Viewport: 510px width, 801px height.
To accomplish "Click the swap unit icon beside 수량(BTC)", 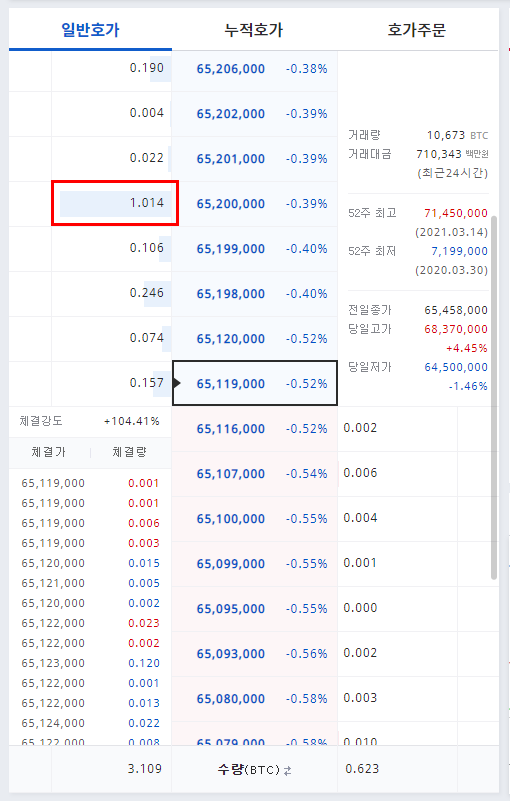I will click(x=288, y=770).
